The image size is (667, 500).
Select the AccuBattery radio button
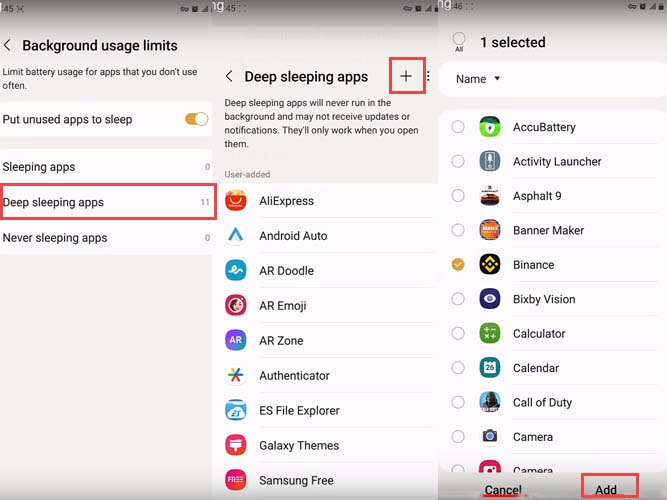458,127
